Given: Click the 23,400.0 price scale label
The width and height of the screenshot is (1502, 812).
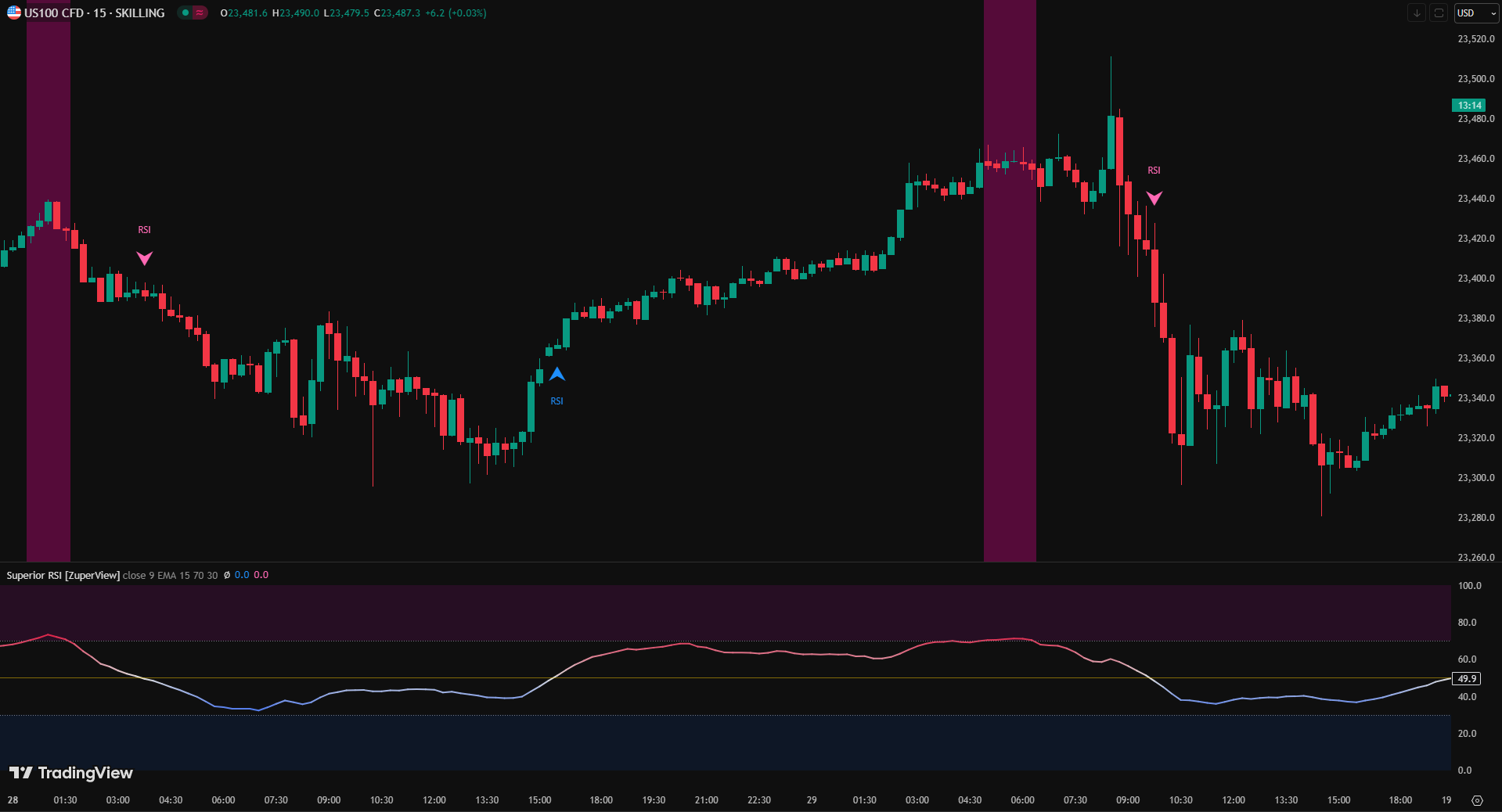Looking at the screenshot, I should tap(1475, 278).
